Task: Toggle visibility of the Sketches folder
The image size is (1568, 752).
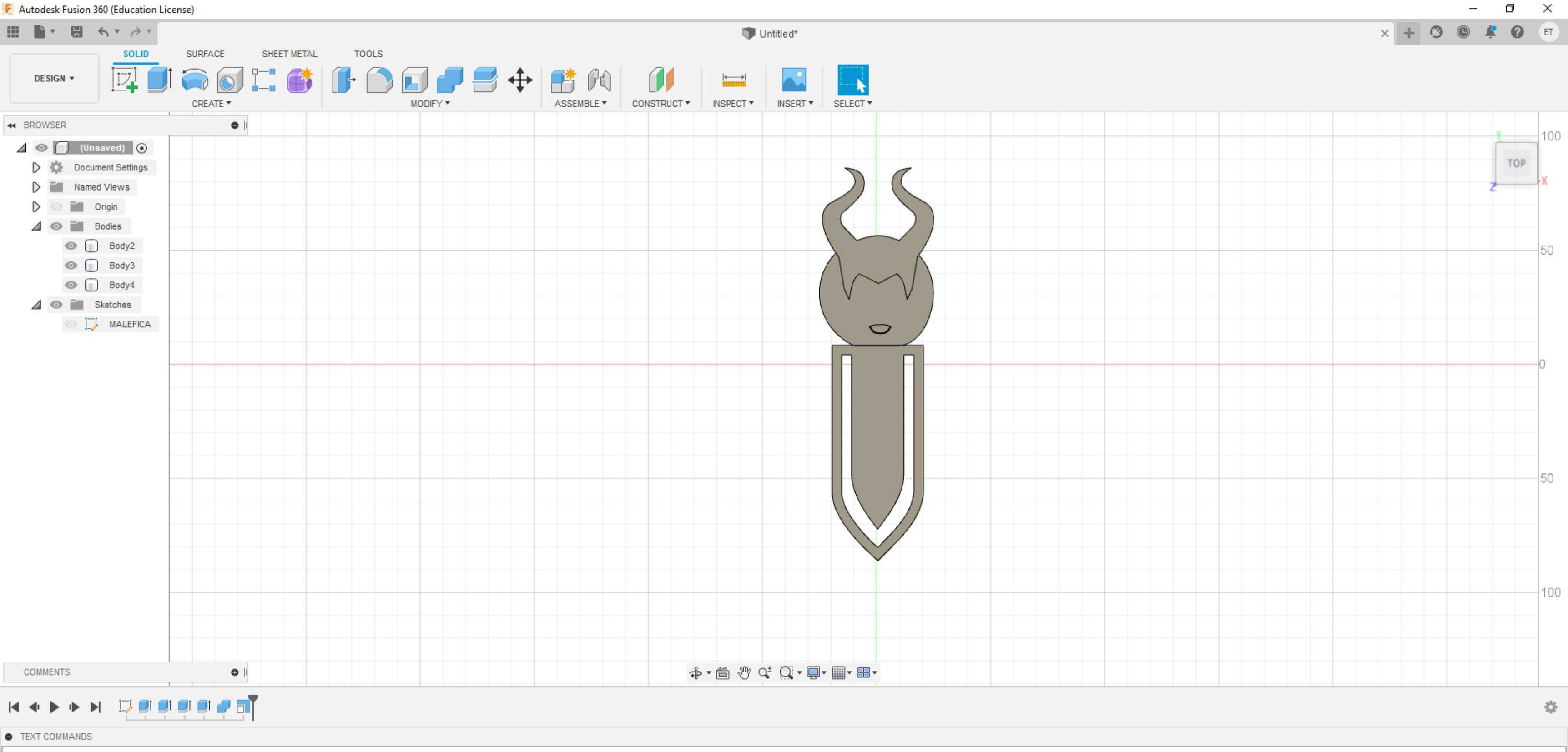Action: (56, 304)
